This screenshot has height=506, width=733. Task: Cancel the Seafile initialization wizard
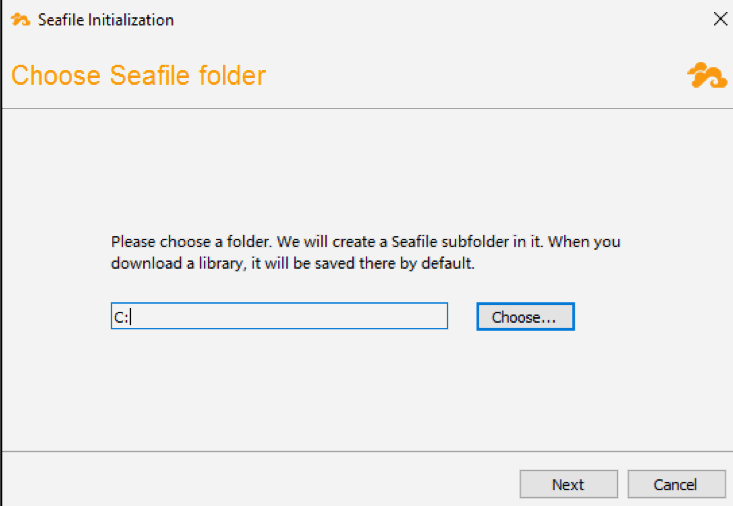point(676,484)
